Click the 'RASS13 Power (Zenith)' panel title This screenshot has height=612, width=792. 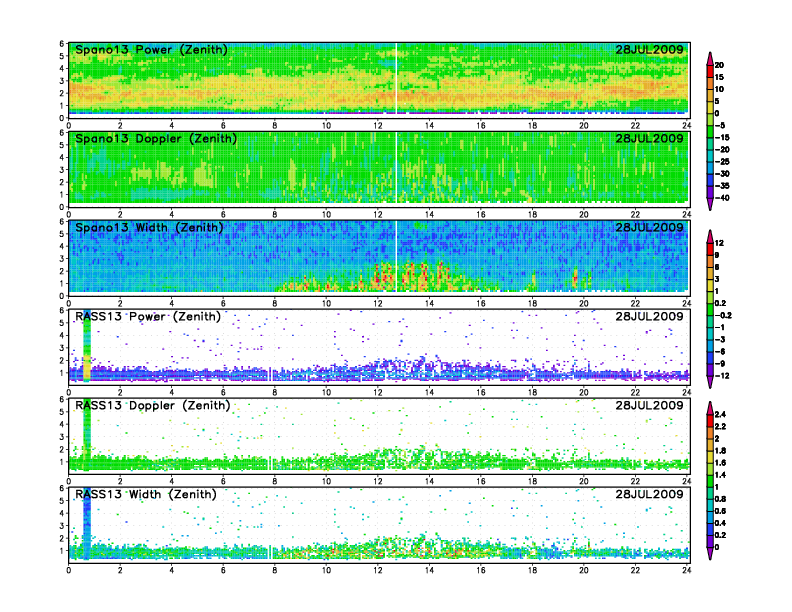tap(147, 316)
